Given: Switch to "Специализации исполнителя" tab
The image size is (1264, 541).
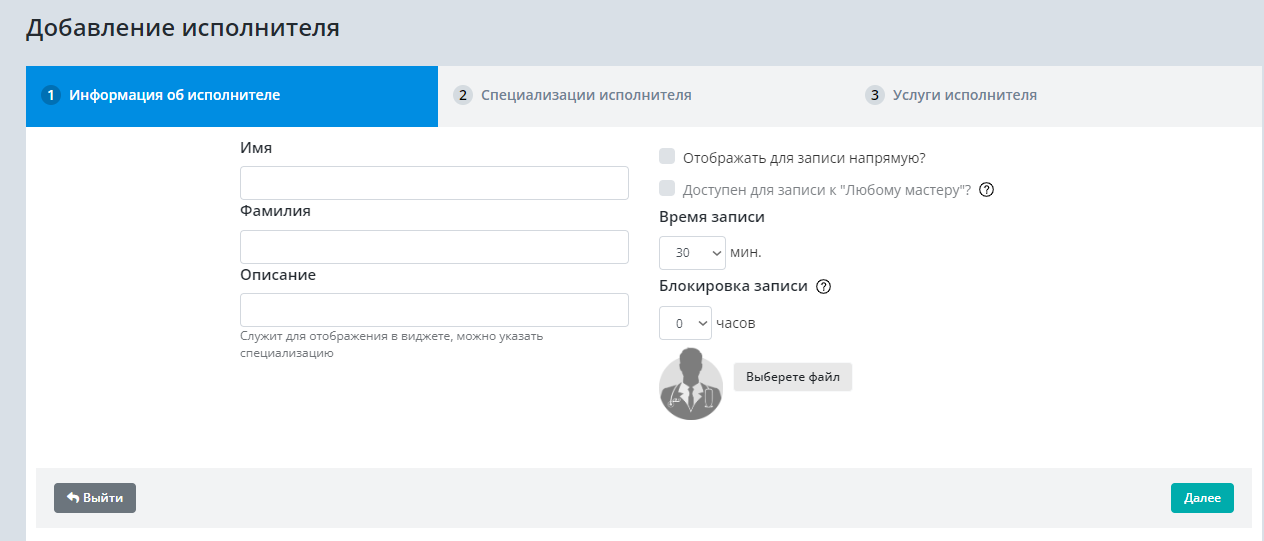Looking at the screenshot, I should point(586,96).
